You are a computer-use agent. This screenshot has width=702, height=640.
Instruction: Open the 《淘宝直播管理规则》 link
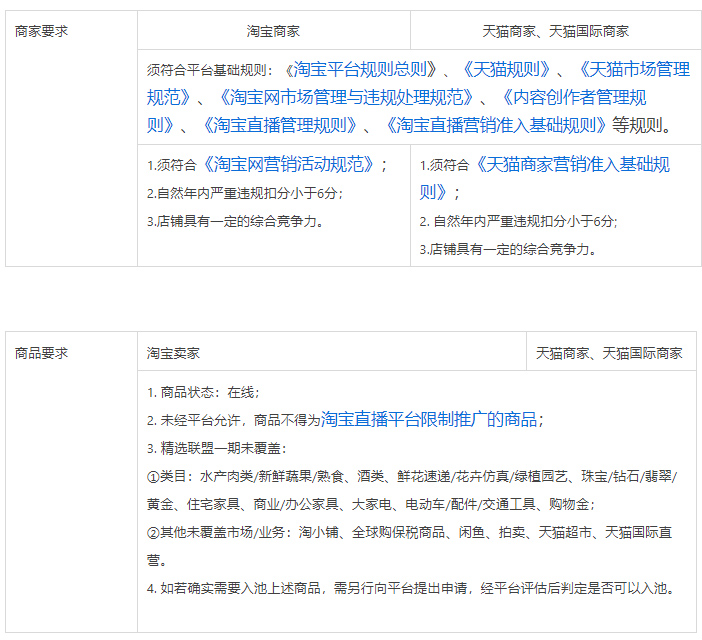(x=279, y=125)
